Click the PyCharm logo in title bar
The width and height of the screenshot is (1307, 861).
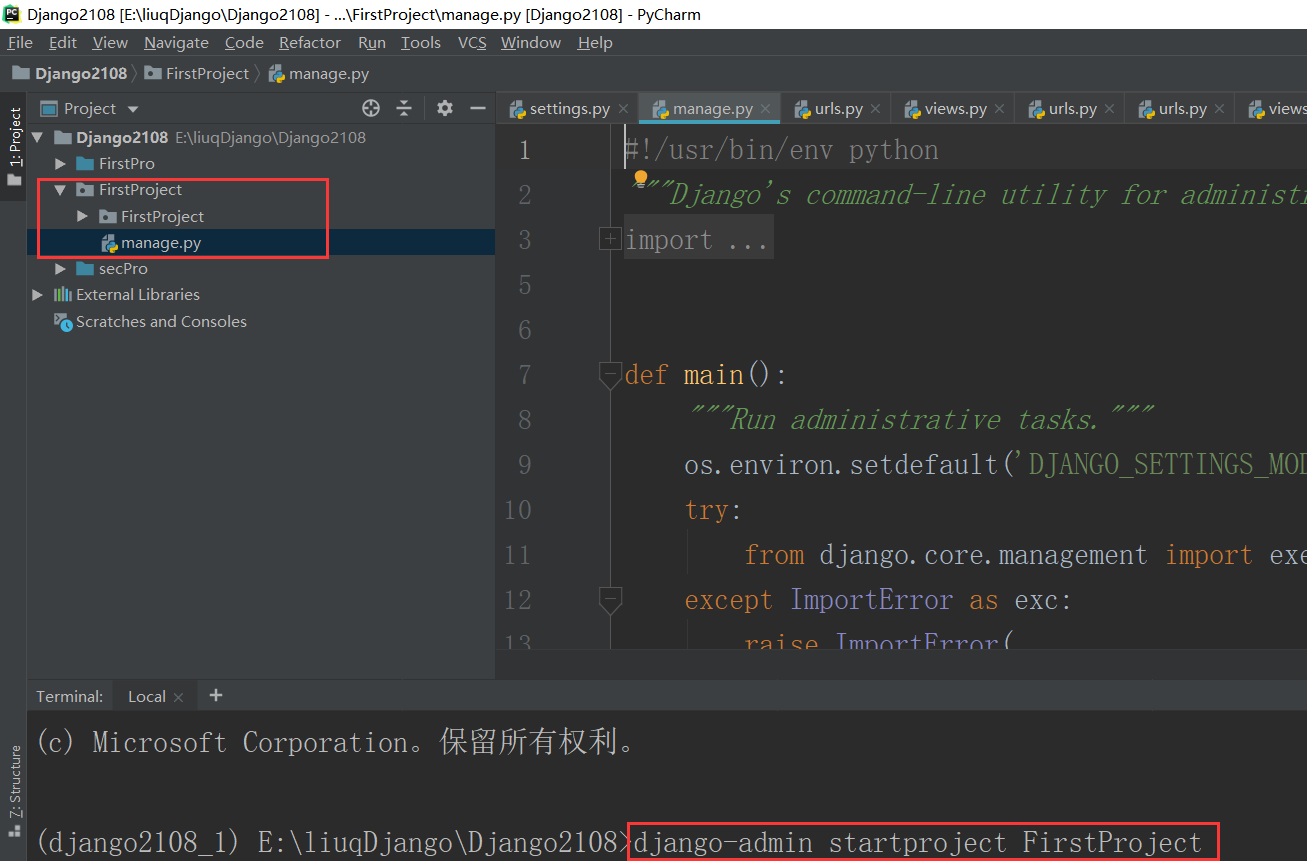click(12, 14)
